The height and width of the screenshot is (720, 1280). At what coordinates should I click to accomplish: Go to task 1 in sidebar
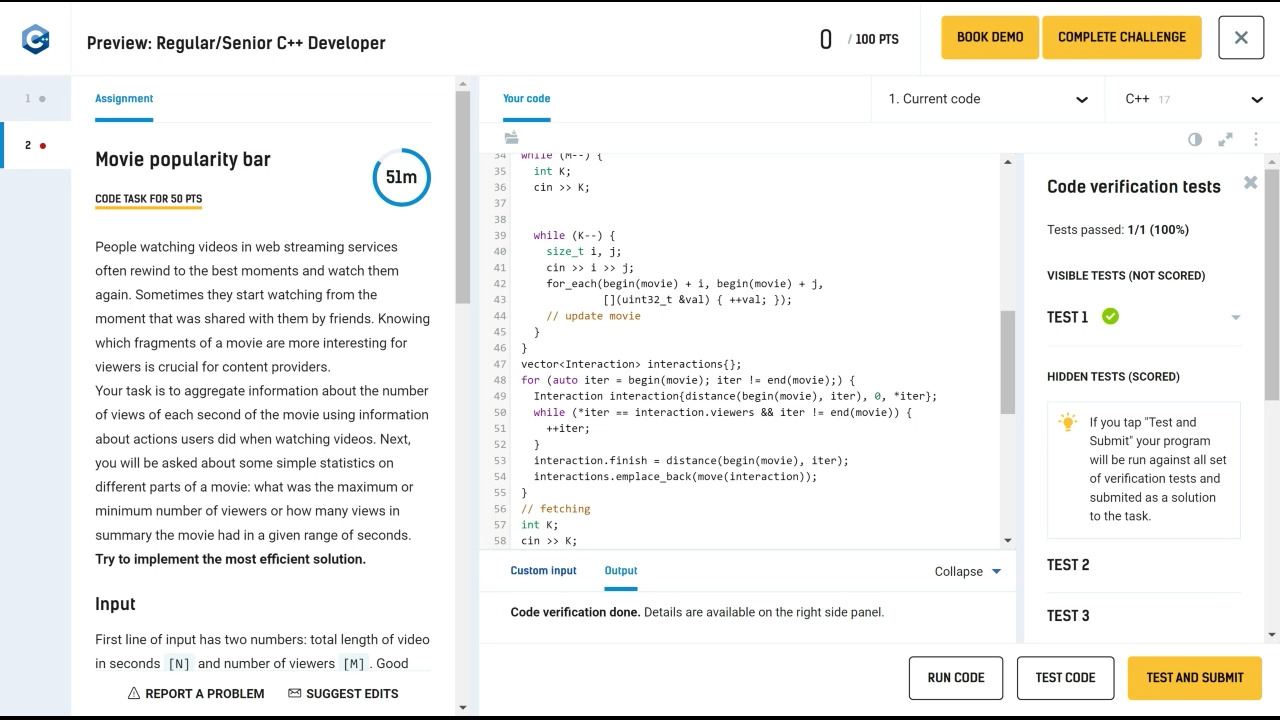(x=35, y=99)
